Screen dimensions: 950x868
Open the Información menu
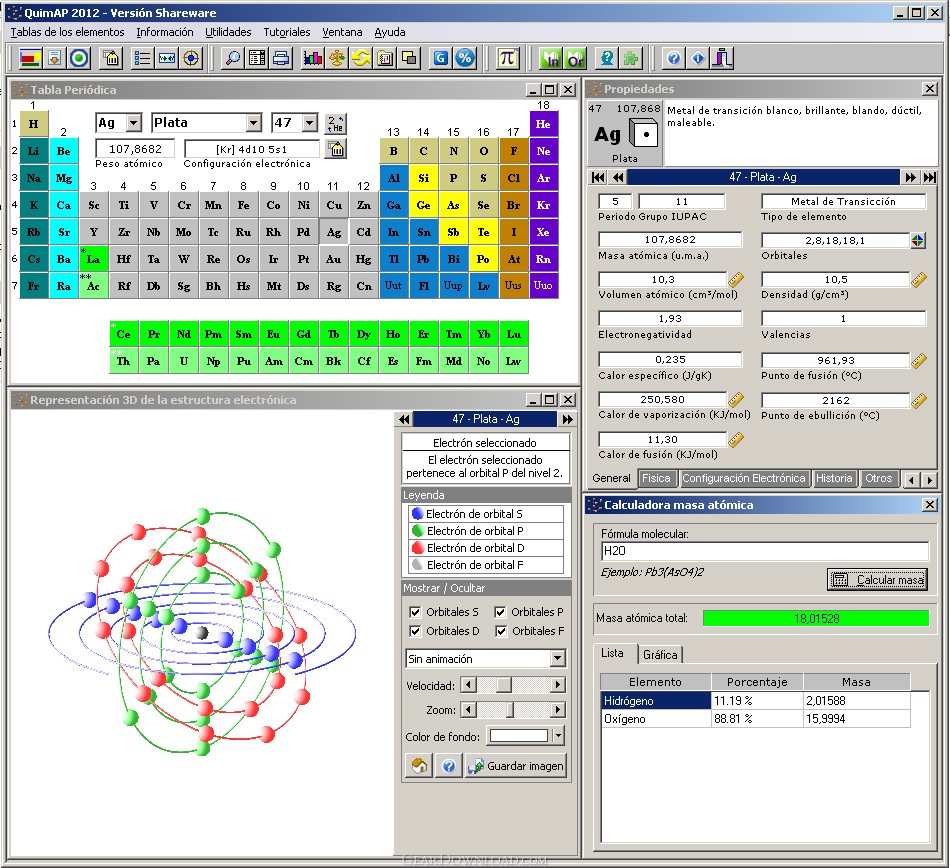coord(164,32)
